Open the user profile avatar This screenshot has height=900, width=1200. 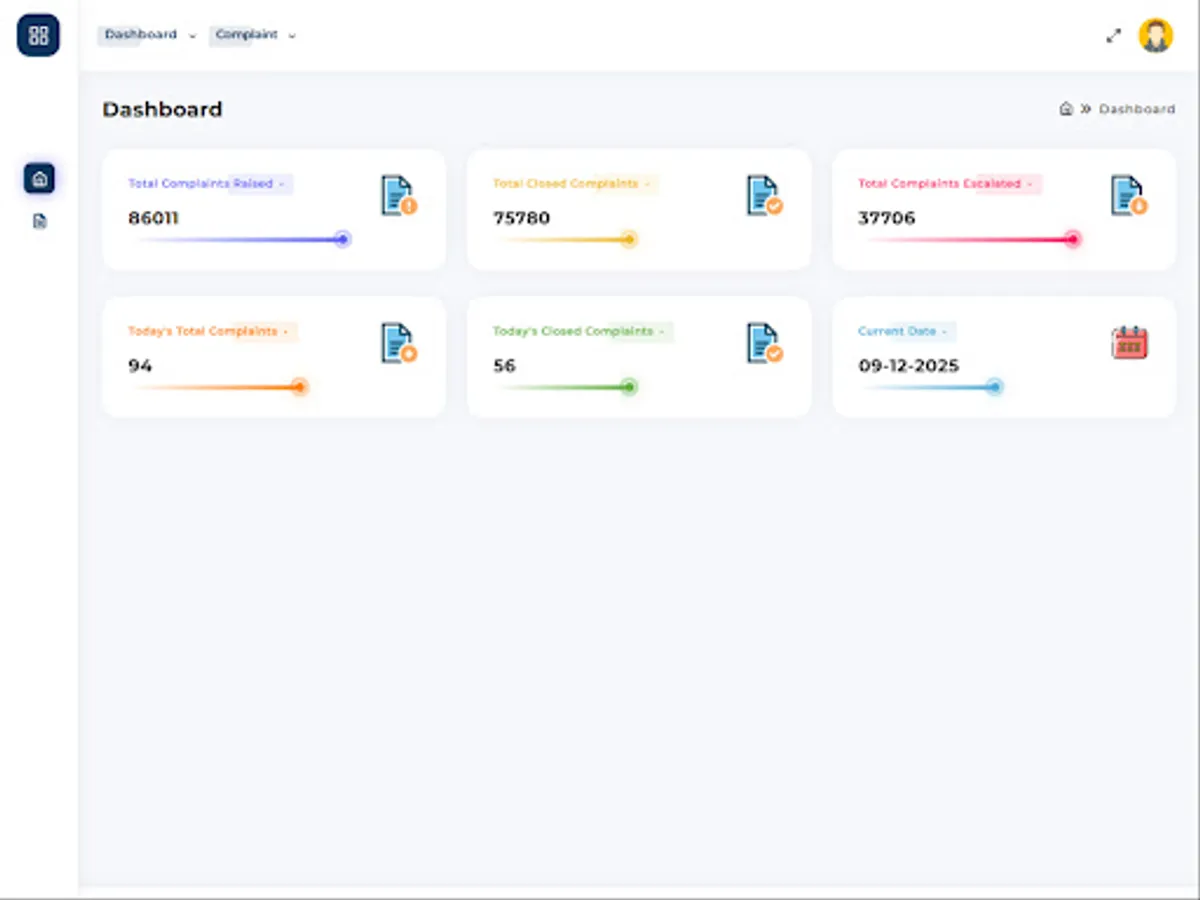1155,35
